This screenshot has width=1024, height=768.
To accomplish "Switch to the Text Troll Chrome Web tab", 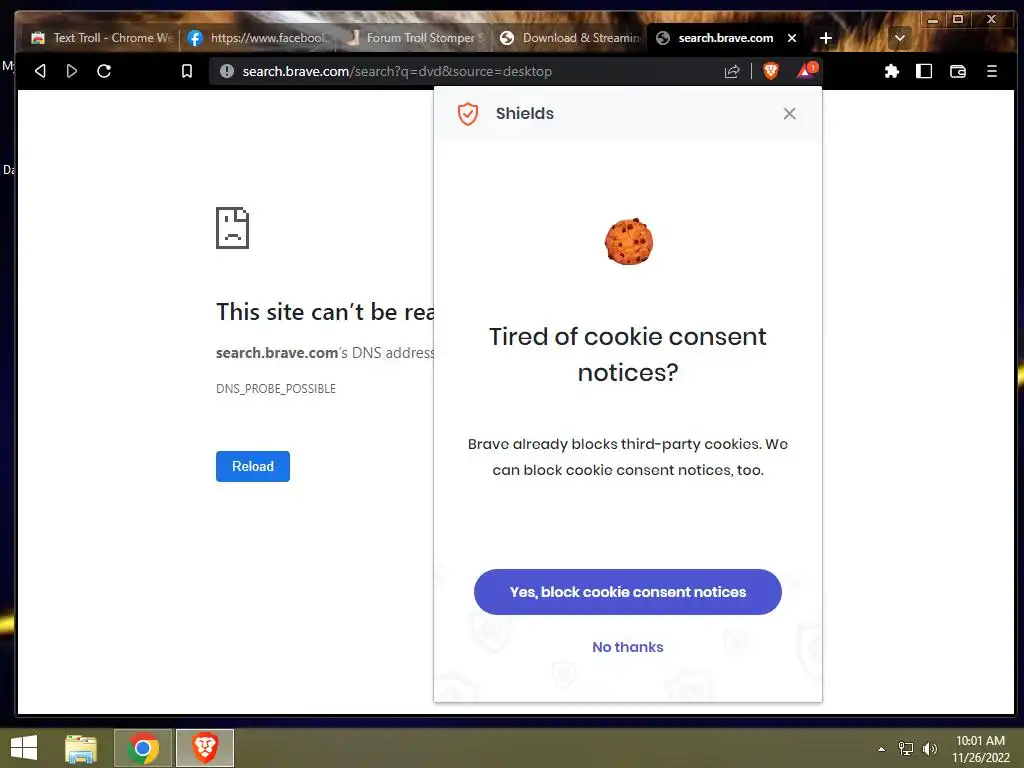I will coord(102,38).
